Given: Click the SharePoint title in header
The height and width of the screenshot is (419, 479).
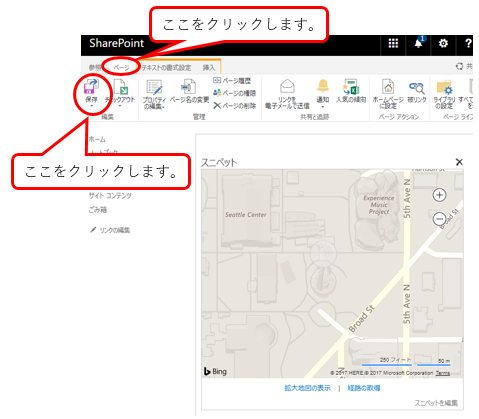Looking at the screenshot, I should point(116,43).
